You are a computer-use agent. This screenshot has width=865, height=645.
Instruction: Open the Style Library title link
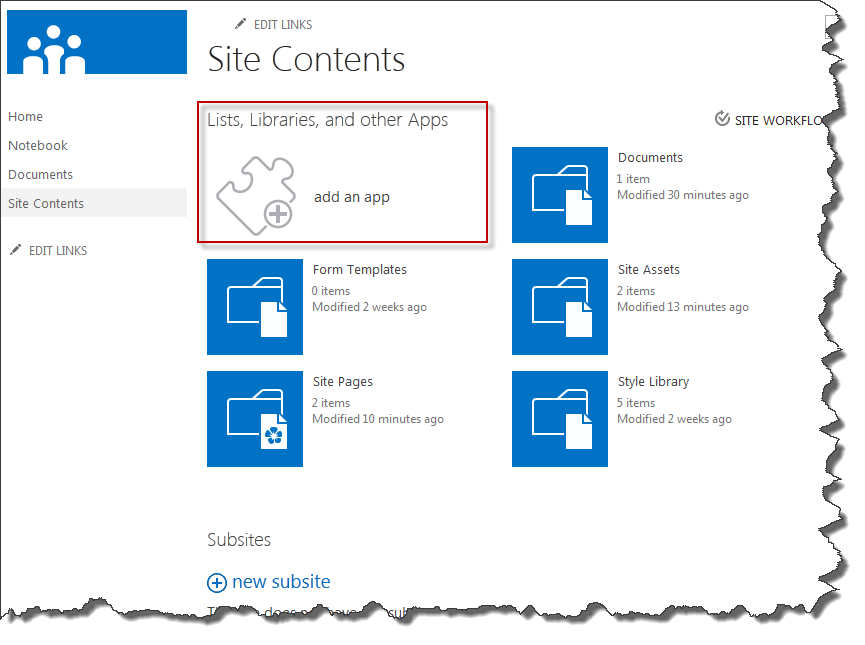654,382
